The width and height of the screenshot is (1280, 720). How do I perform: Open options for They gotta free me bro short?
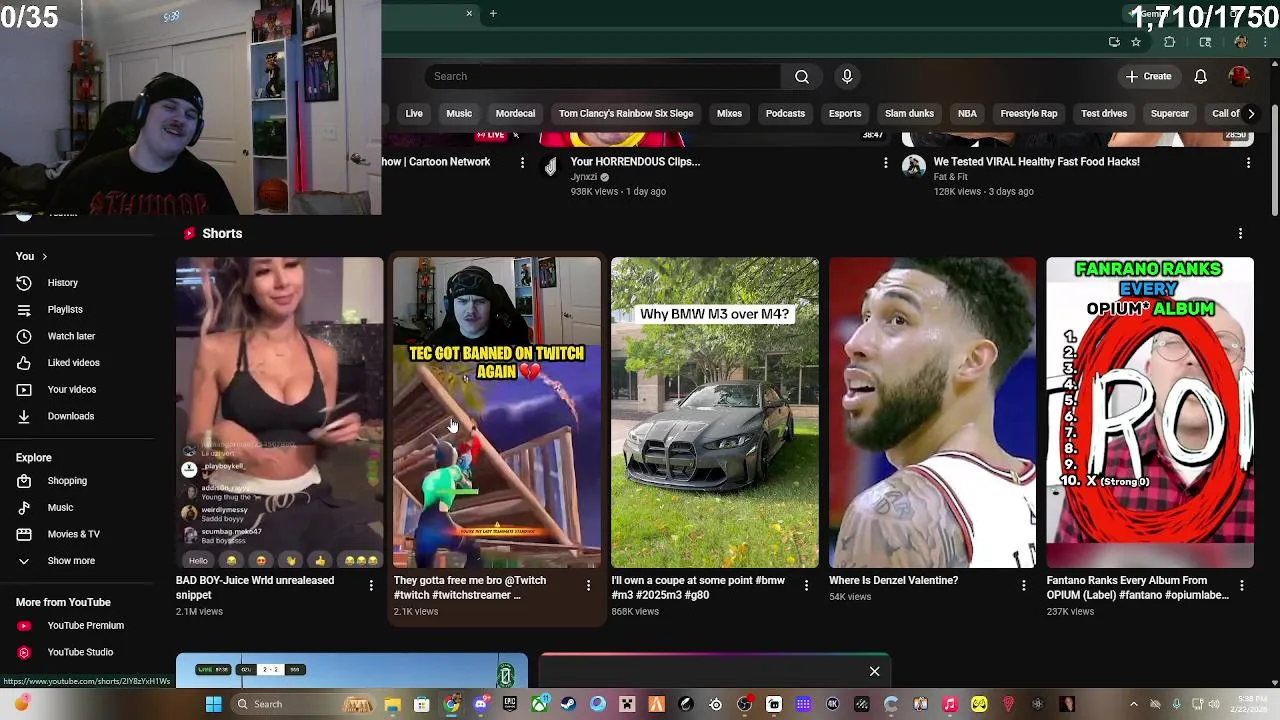pyautogui.click(x=588, y=586)
